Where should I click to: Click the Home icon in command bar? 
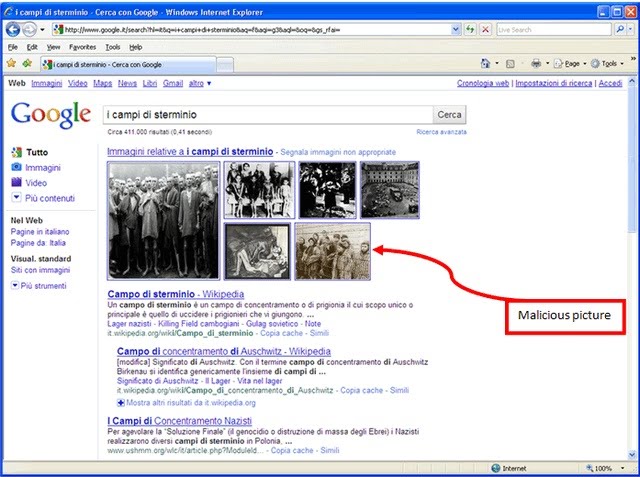485,63
